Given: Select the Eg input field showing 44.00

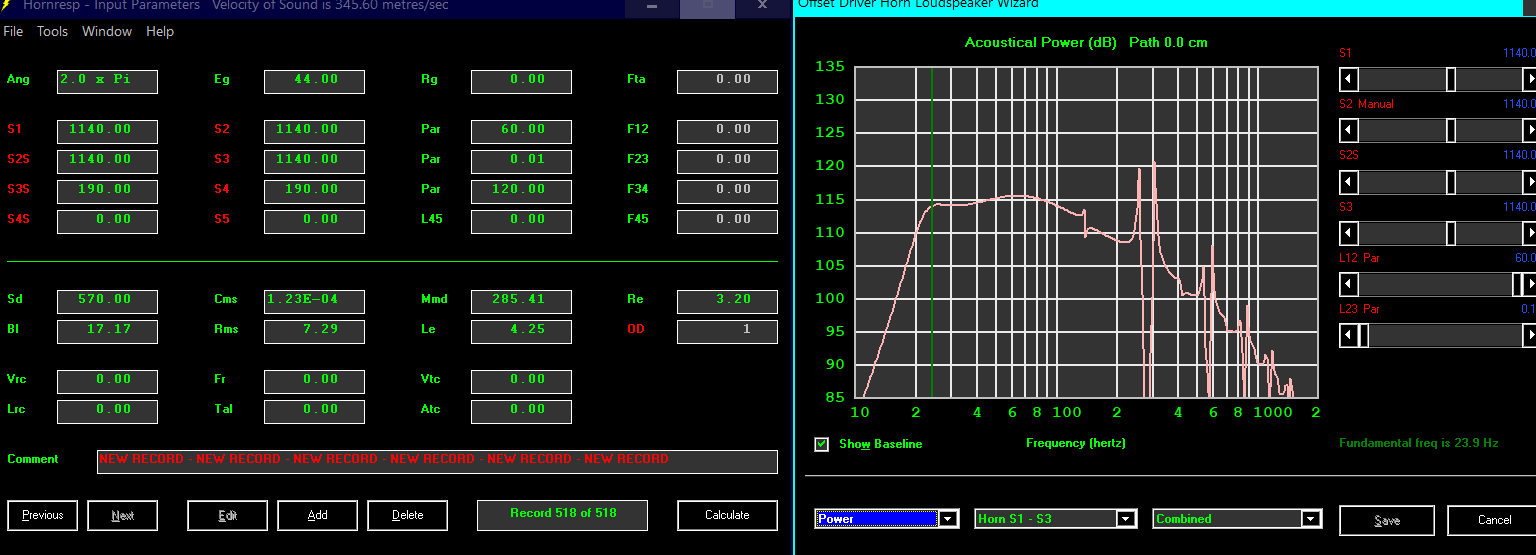Looking at the screenshot, I should (314, 81).
